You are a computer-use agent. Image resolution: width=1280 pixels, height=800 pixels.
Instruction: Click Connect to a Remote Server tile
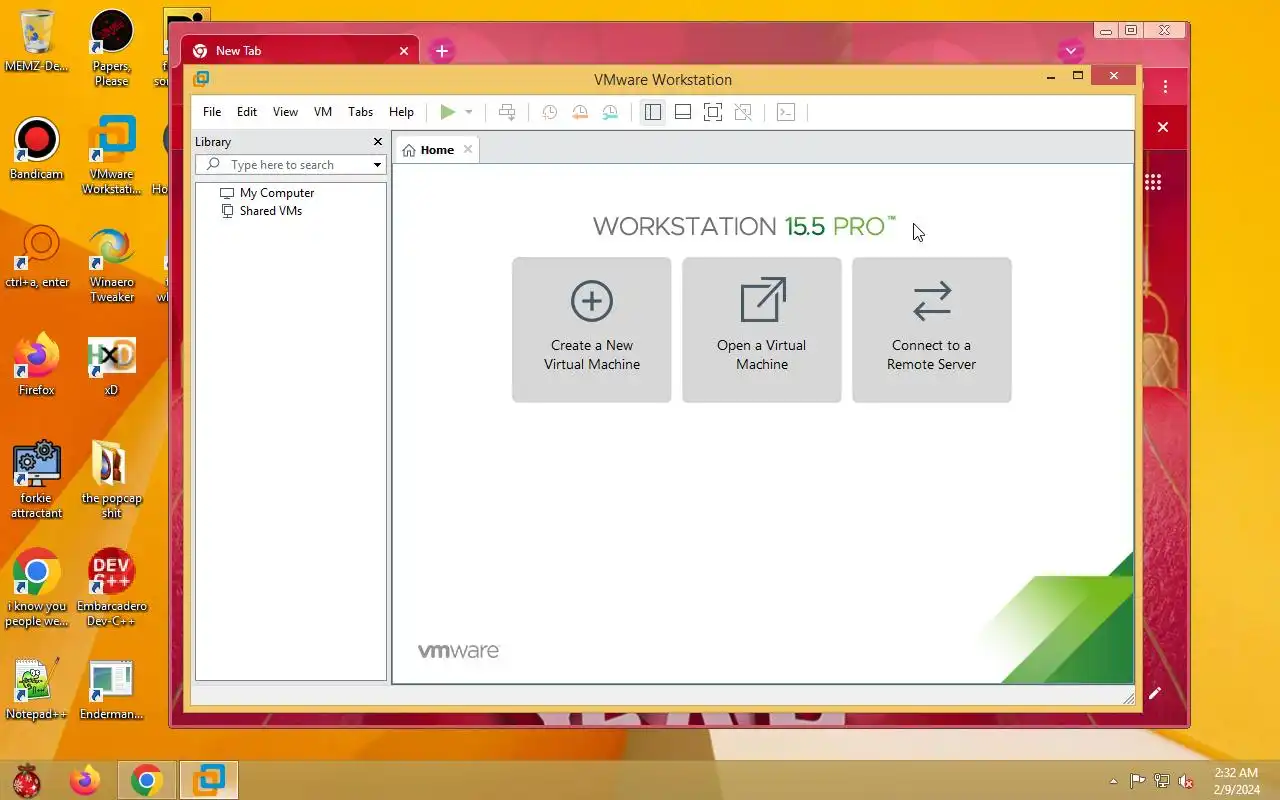932,330
